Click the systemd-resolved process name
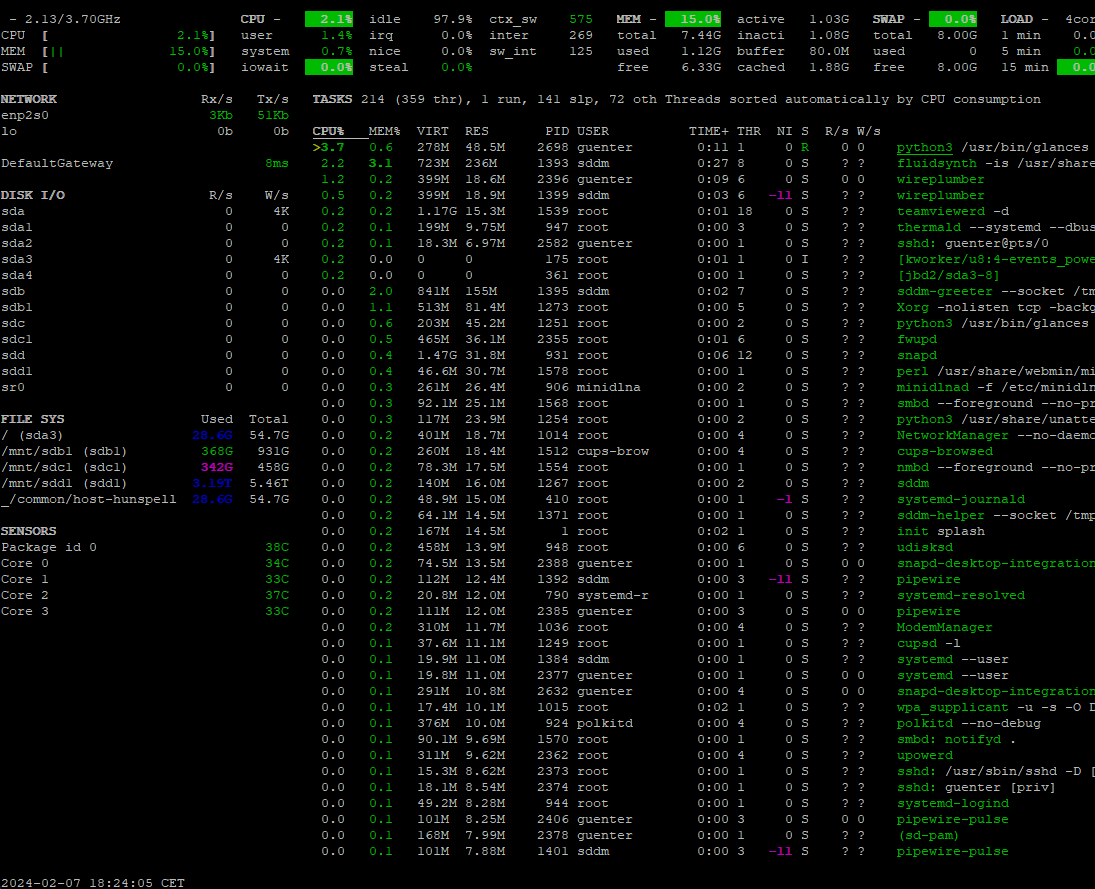This screenshot has width=1095, height=889. (x=961, y=595)
